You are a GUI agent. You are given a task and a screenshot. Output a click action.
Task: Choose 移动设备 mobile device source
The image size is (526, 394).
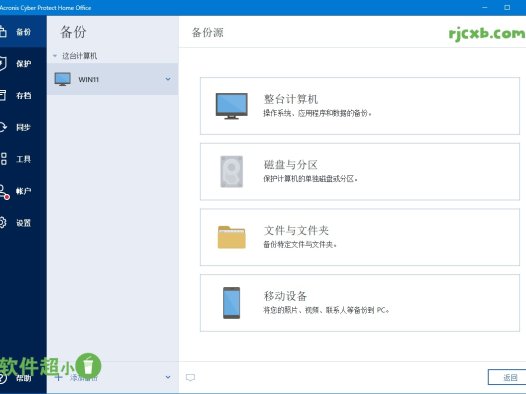[x=360, y=303]
